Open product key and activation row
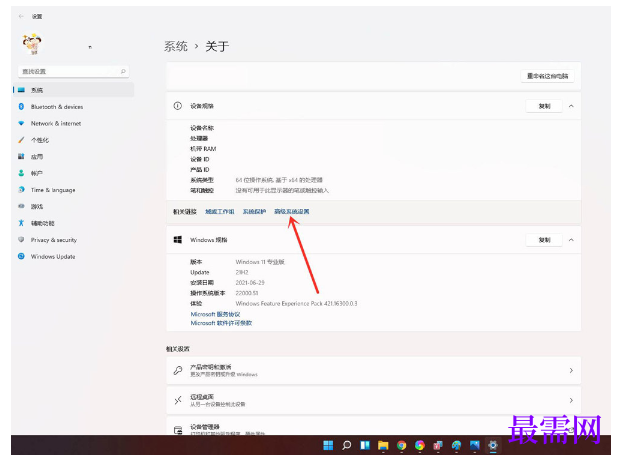Screen dimensions: 620x461 pos(374,370)
